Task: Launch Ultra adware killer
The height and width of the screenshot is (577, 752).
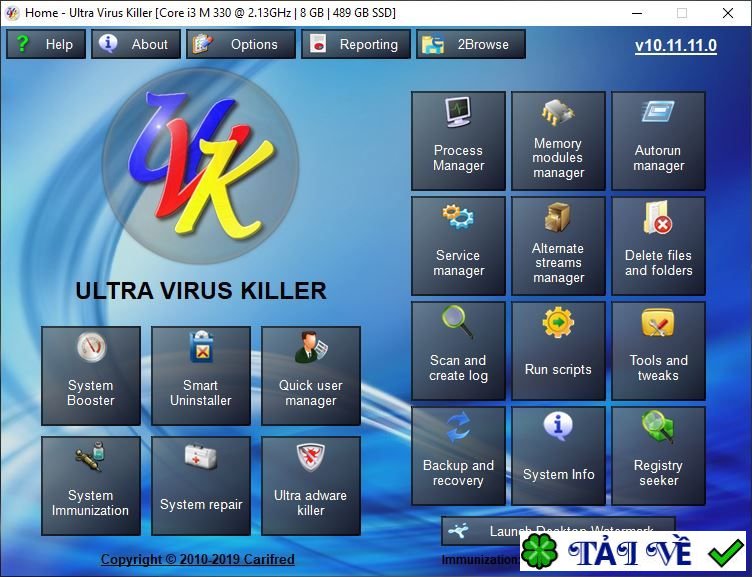Action: pyautogui.click(x=311, y=486)
